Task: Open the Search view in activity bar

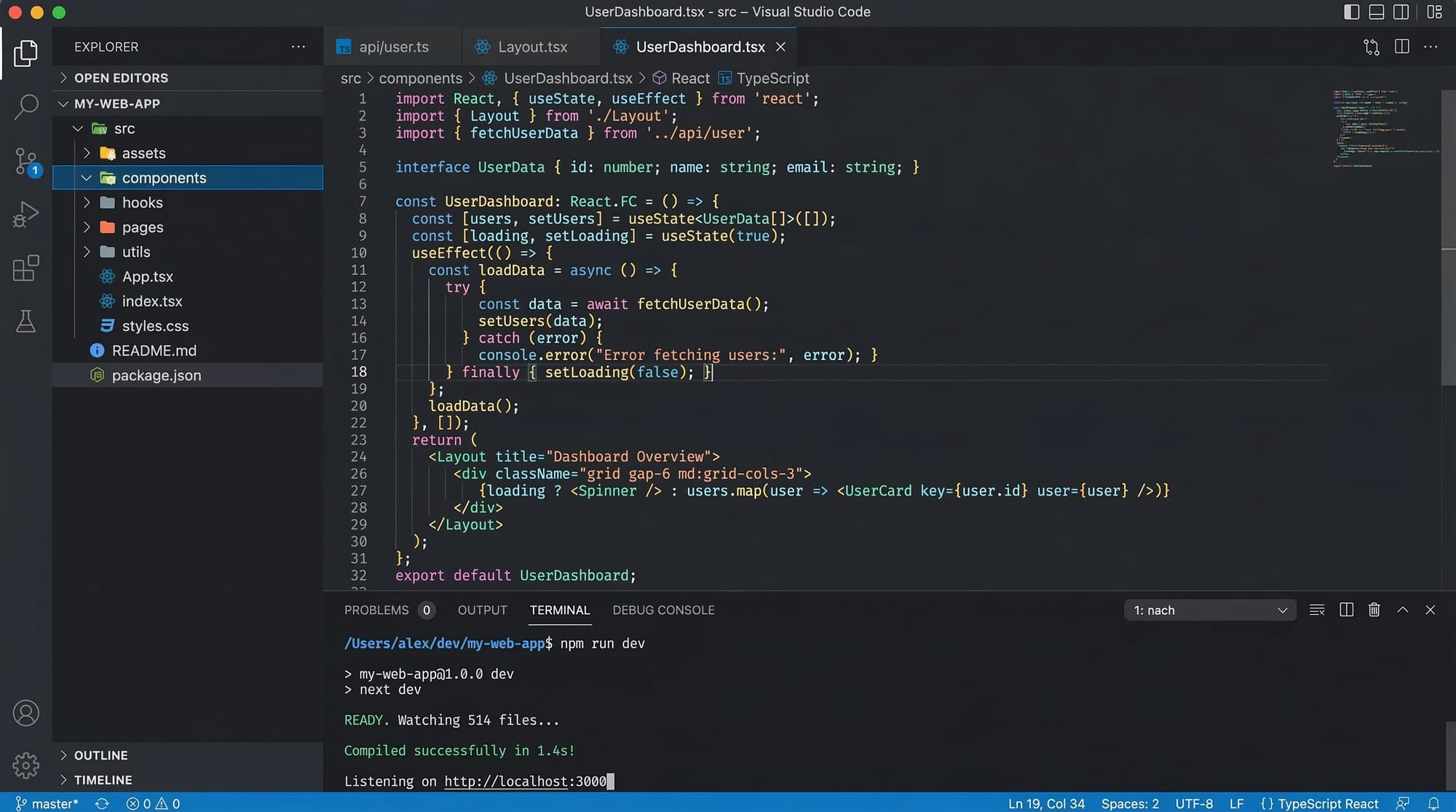Action: 26,107
